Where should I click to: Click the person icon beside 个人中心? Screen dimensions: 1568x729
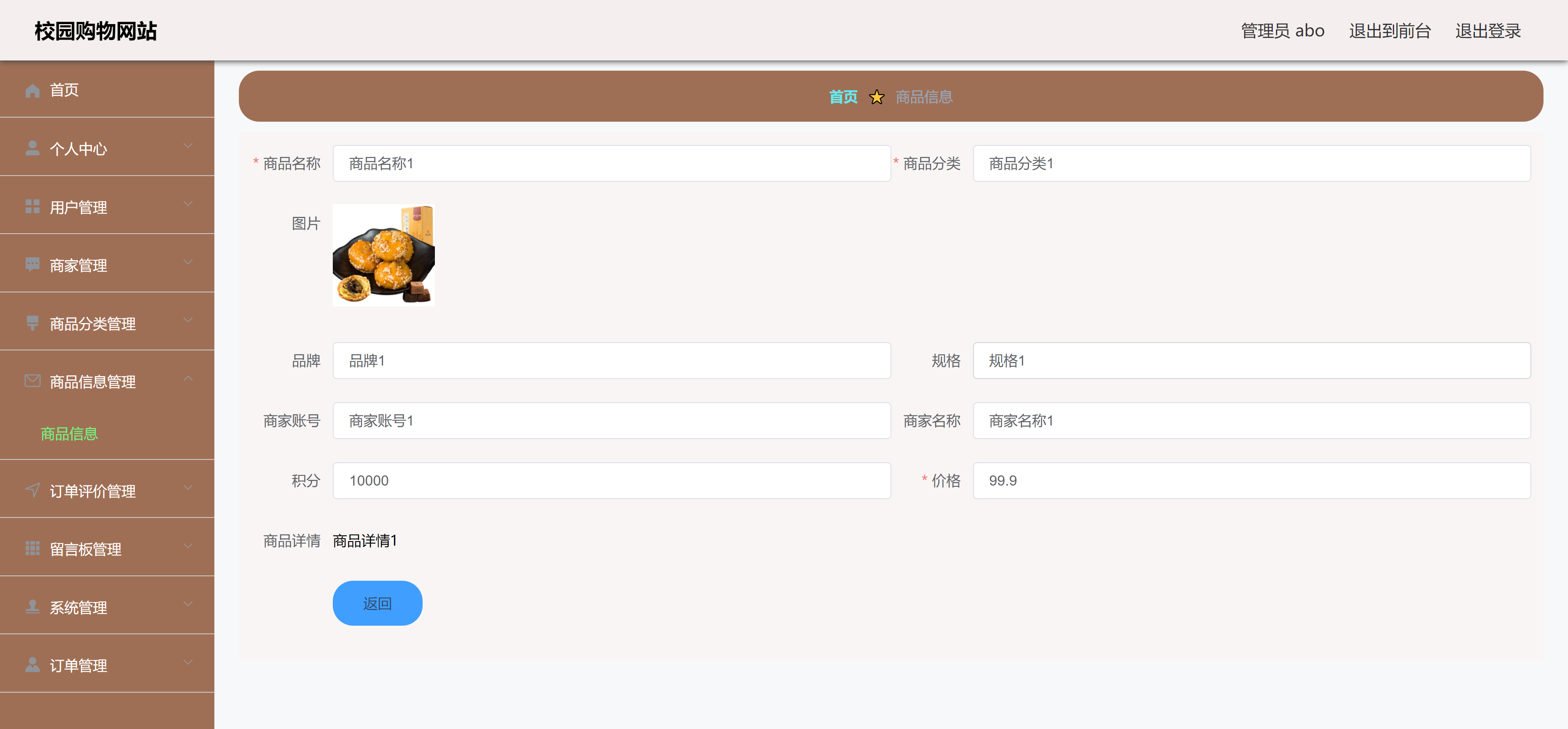pos(32,148)
